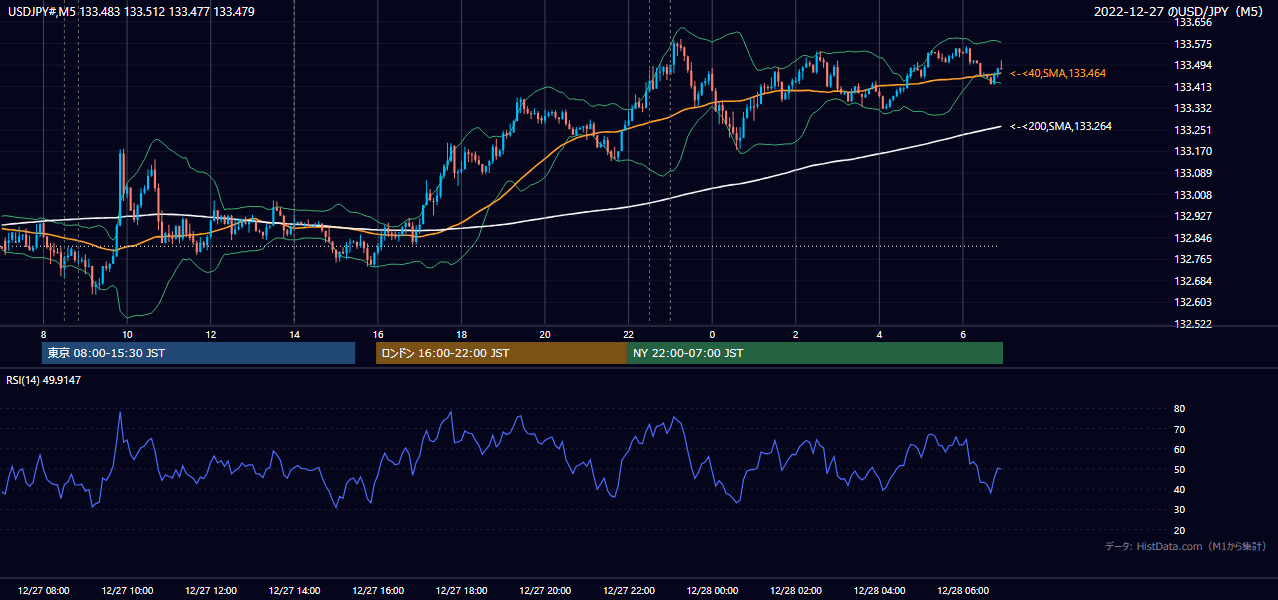Click the 12/28 04:00 date axis label
Viewport: 1278px width, 600px height.
point(880,591)
